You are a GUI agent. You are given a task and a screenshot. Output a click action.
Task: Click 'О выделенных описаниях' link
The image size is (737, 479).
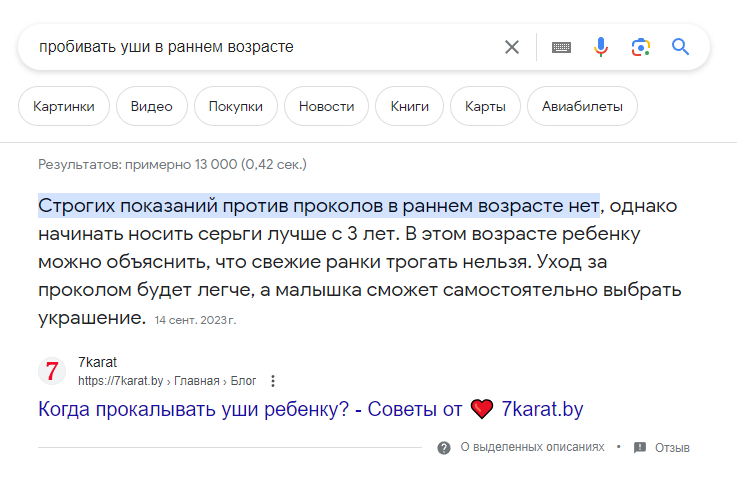point(532,448)
